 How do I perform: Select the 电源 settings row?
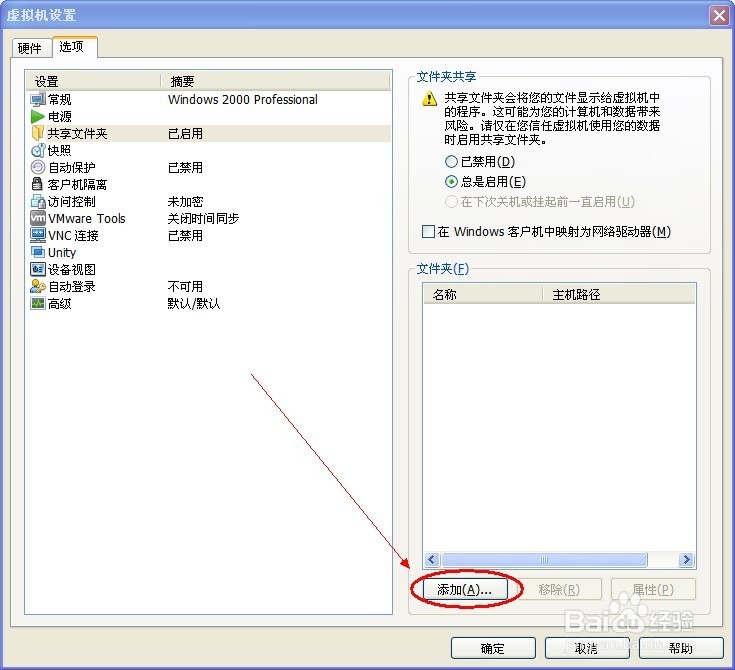pos(209,116)
